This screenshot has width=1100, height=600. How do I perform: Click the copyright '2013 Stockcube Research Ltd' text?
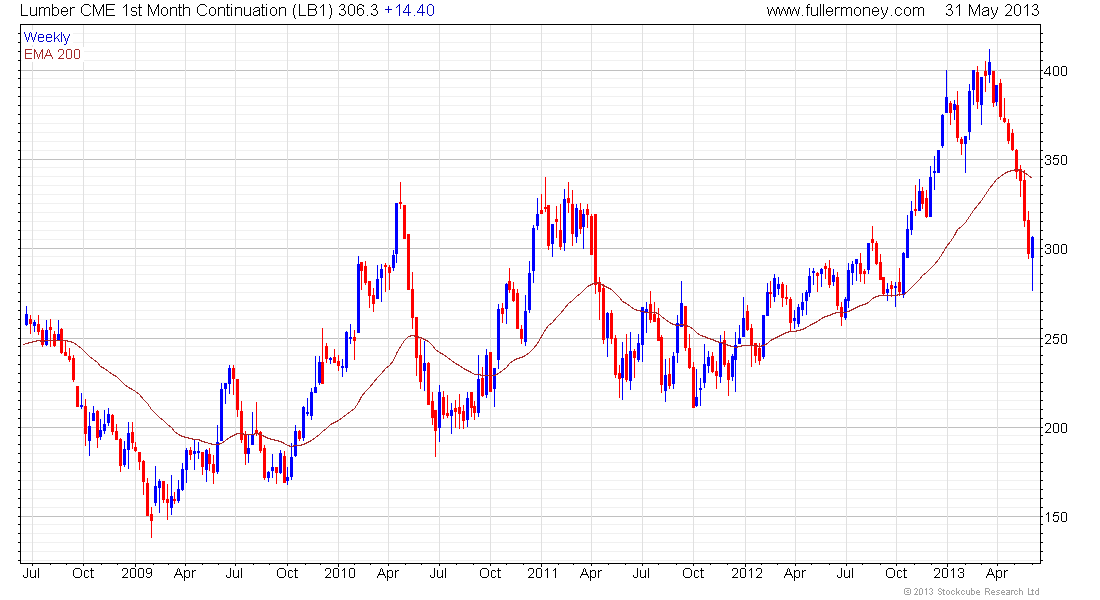[x=972, y=592]
